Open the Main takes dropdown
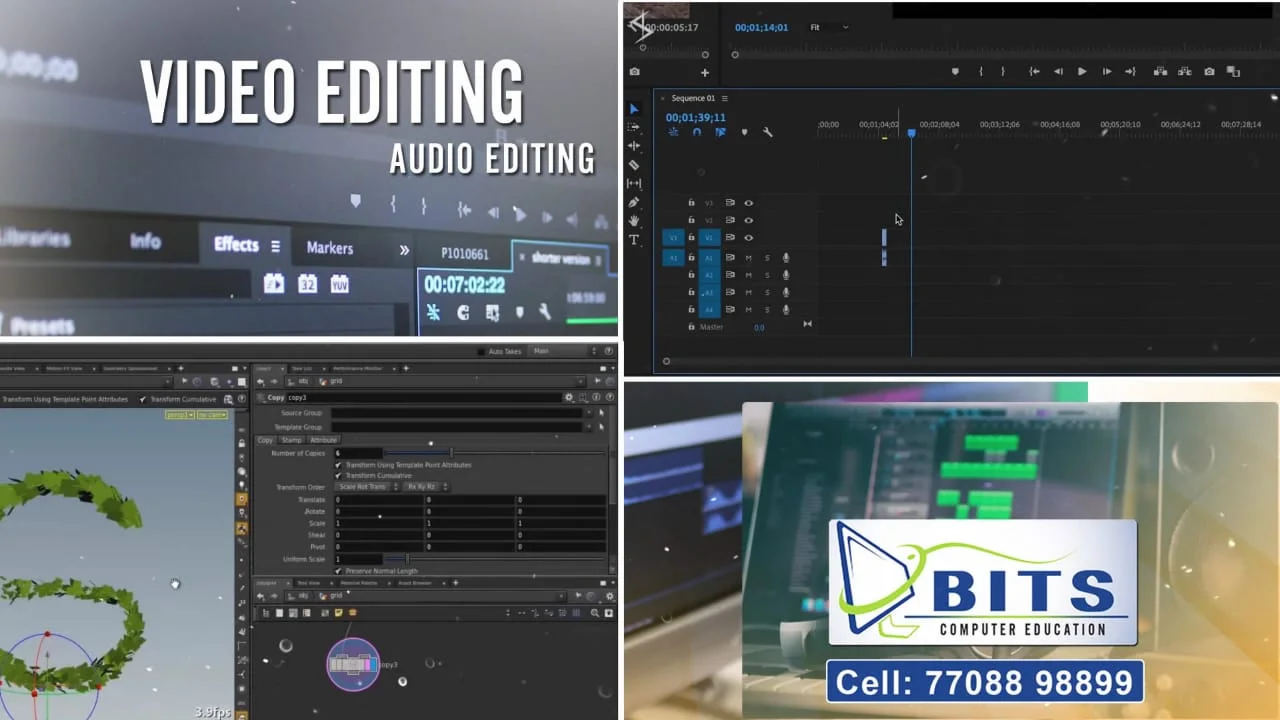The width and height of the screenshot is (1280, 720). point(563,351)
